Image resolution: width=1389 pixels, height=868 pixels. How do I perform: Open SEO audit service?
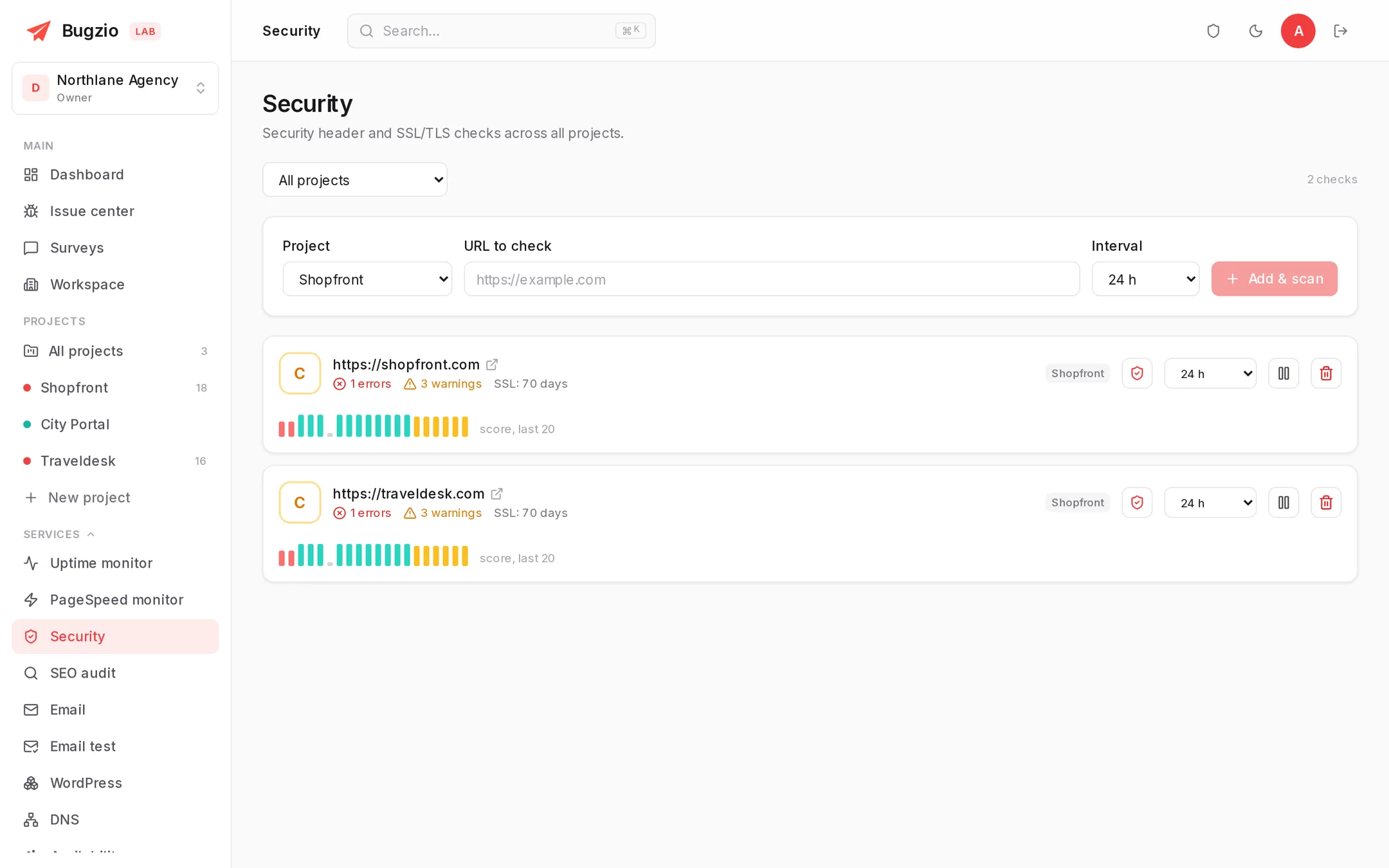[115, 673]
